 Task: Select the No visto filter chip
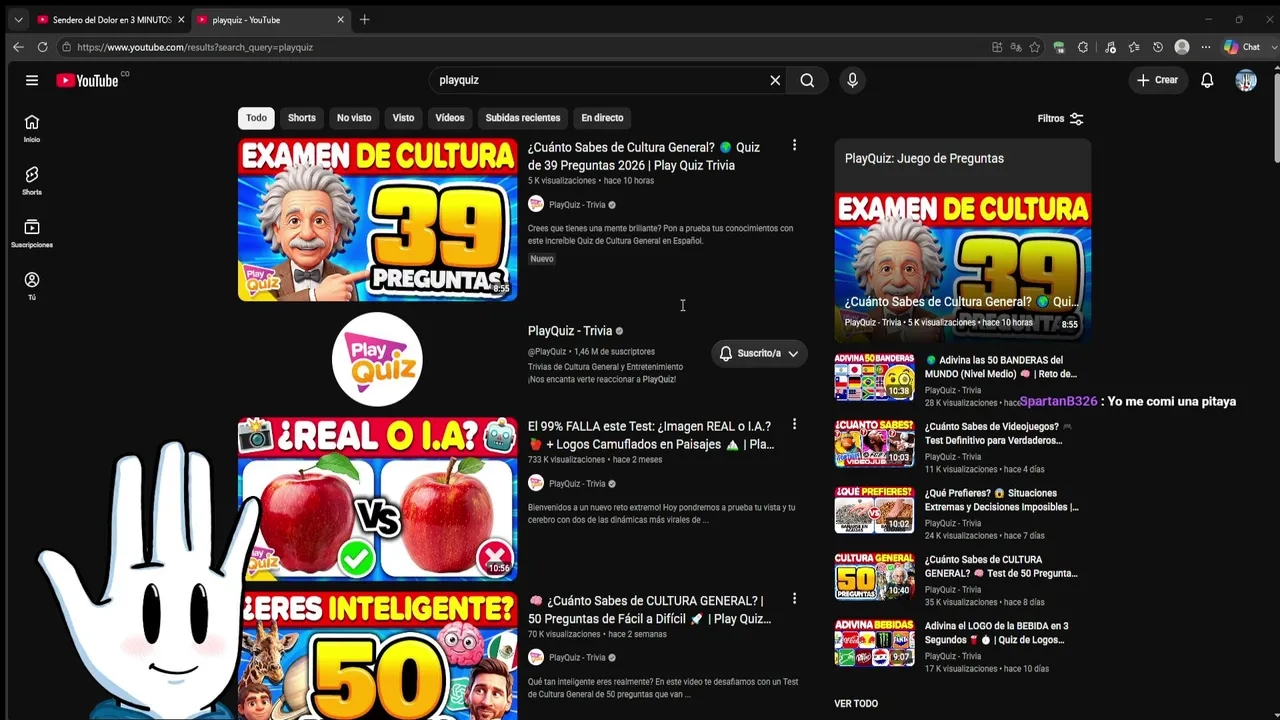(354, 118)
